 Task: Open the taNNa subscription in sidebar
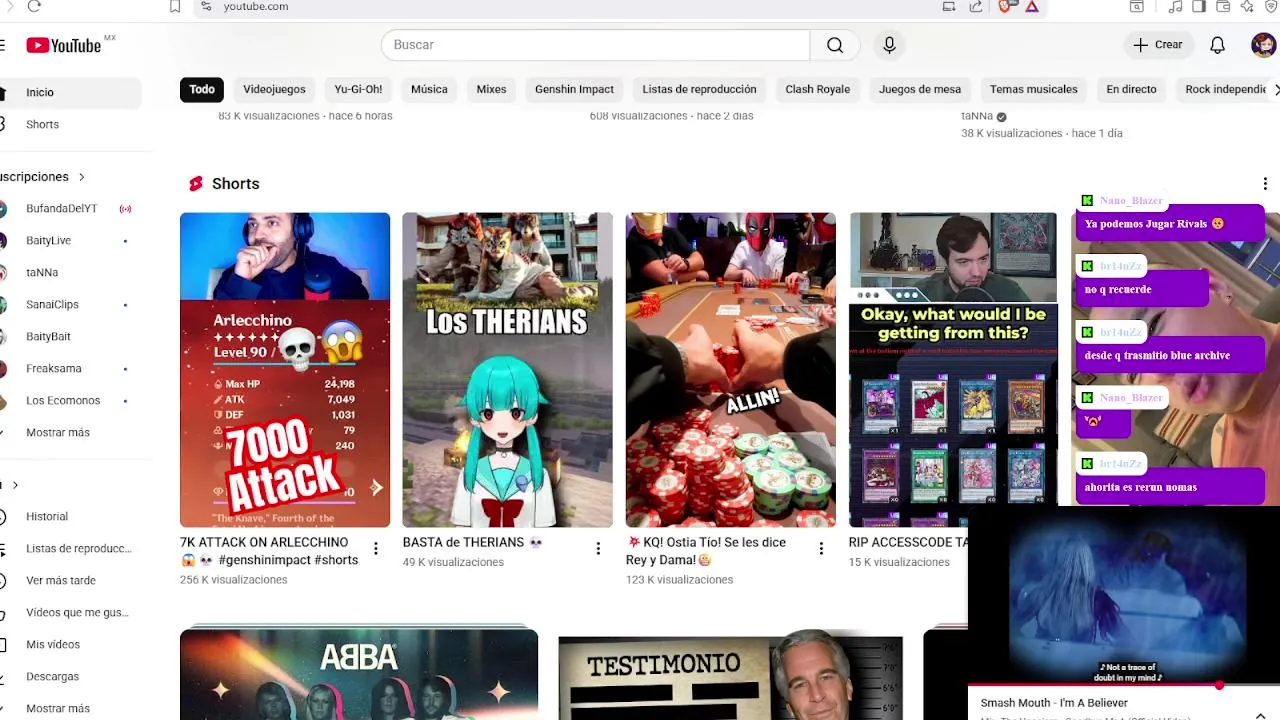click(70, 272)
